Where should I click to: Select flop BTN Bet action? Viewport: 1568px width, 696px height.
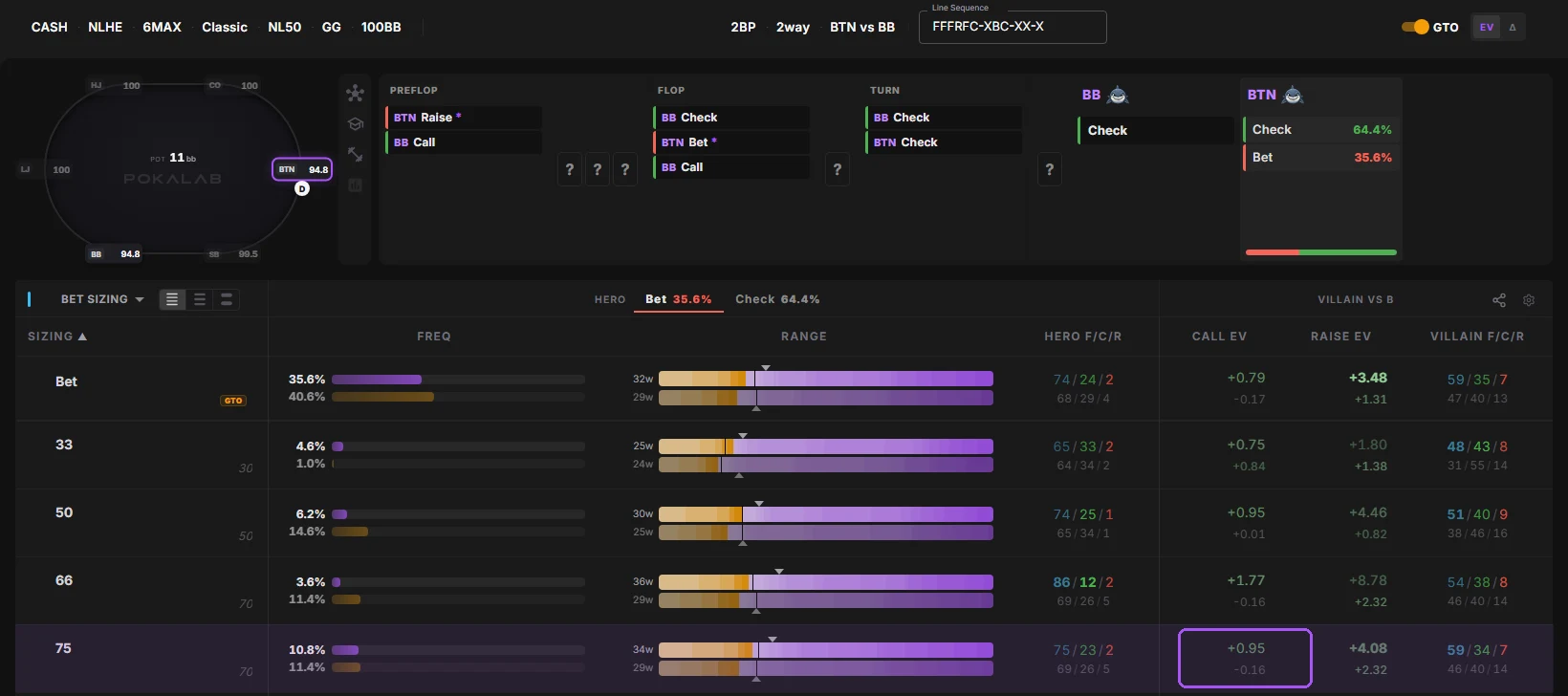(x=731, y=142)
